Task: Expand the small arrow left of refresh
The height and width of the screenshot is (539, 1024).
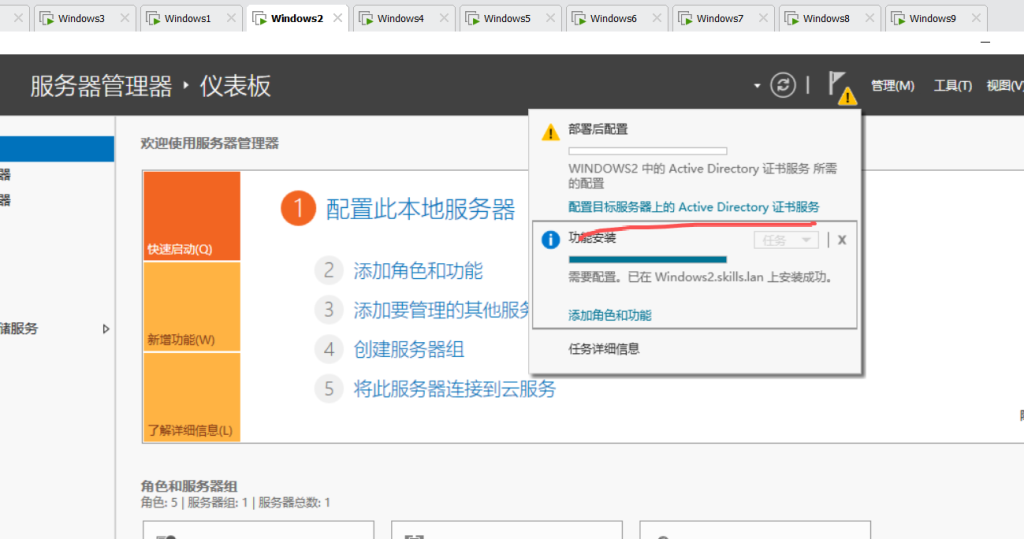Action: 757,87
